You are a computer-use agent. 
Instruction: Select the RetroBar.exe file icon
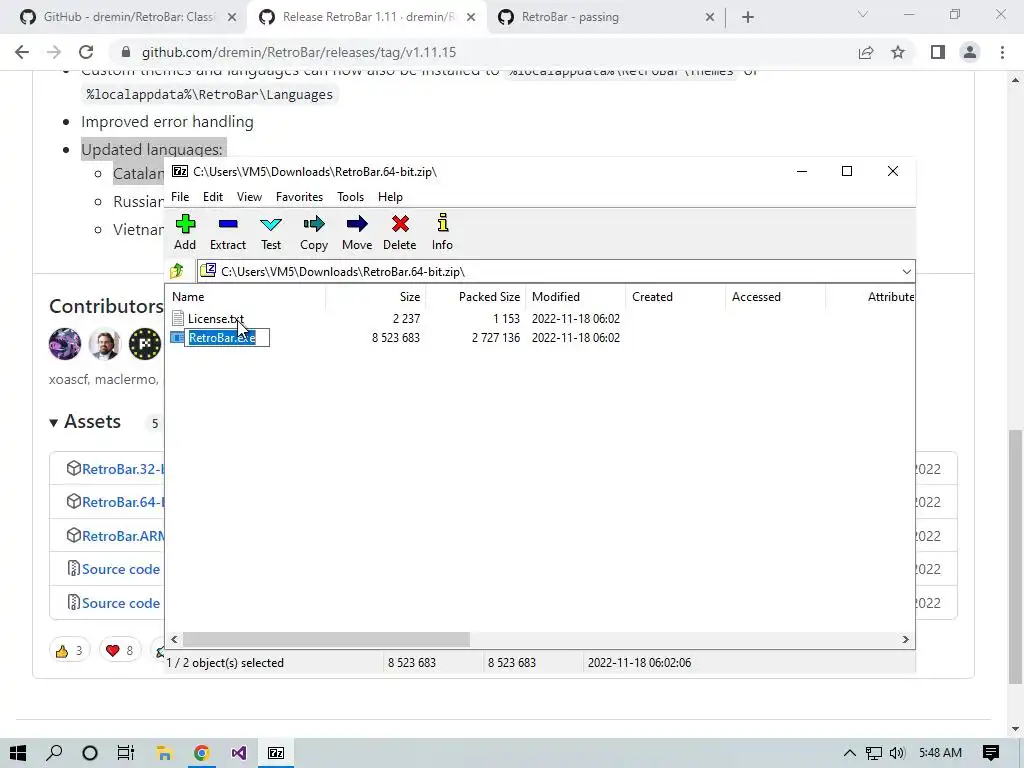(177, 338)
